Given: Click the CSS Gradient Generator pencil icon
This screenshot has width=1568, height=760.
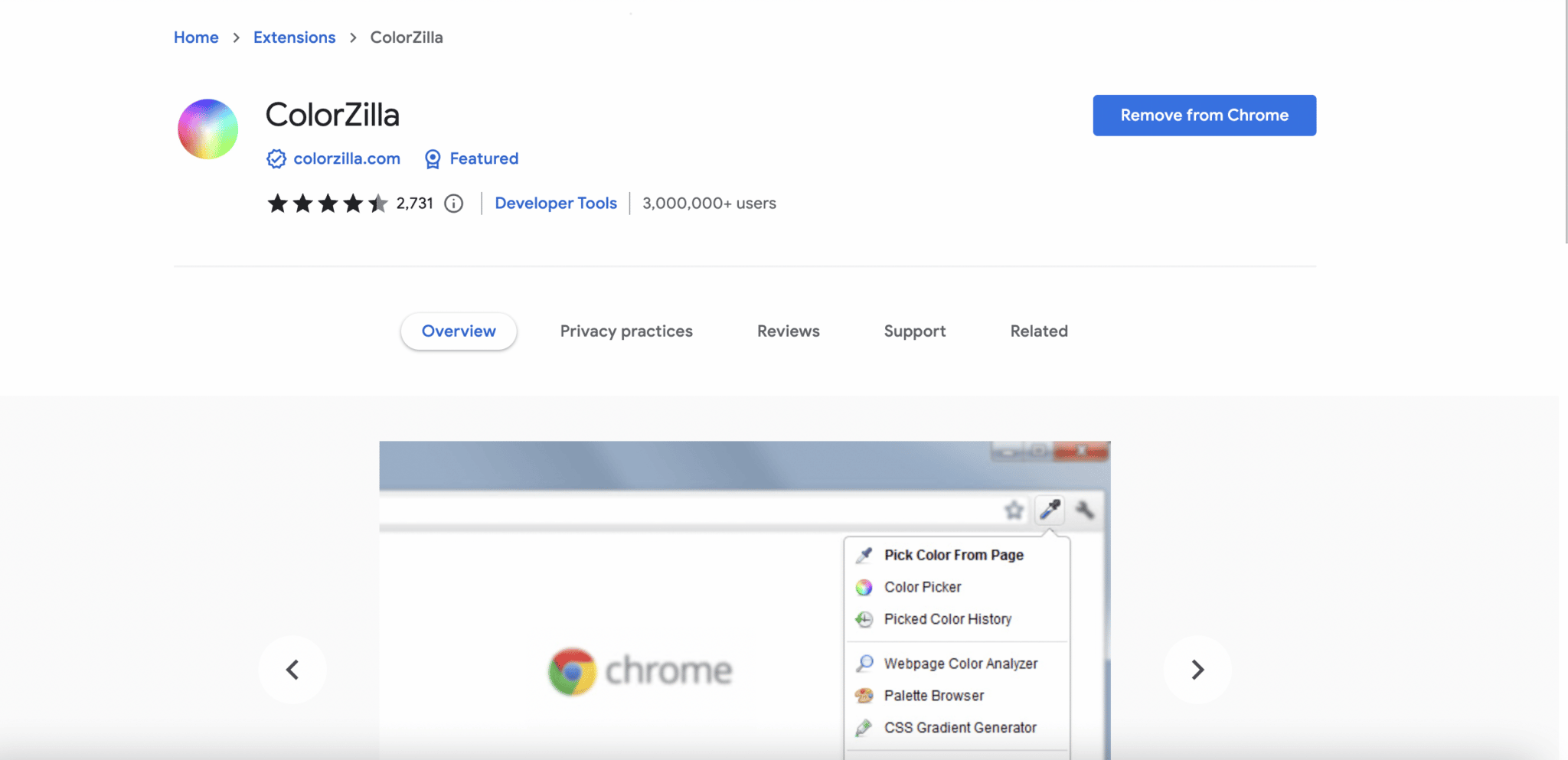Looking at the screenshot, I should [x=864, y=727].
